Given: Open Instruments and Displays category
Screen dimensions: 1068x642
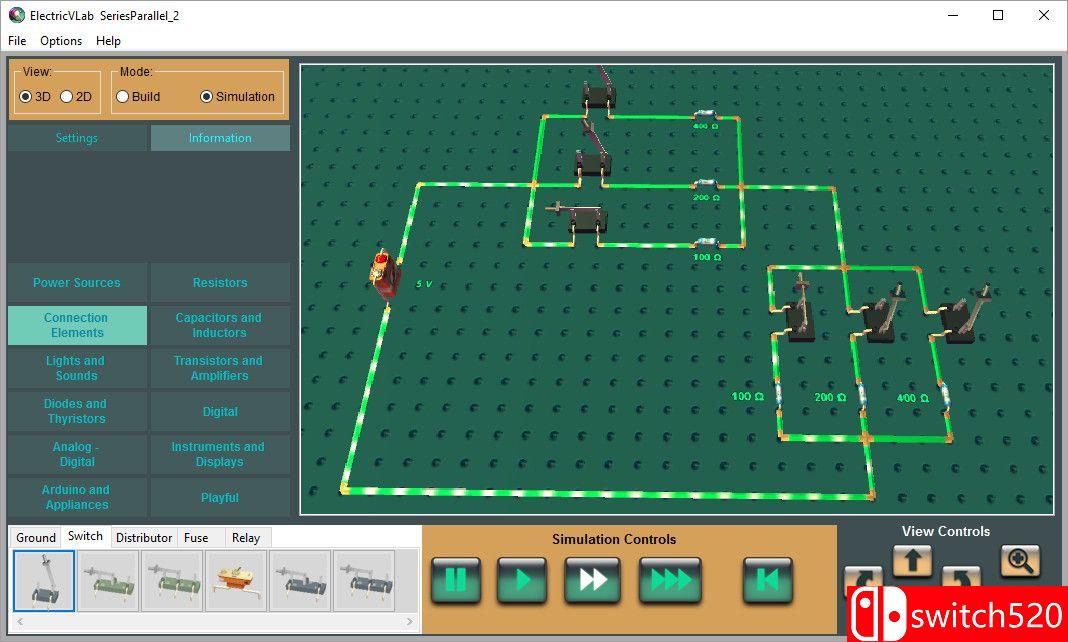Looking at the screenshot, I should click(218, 454).
